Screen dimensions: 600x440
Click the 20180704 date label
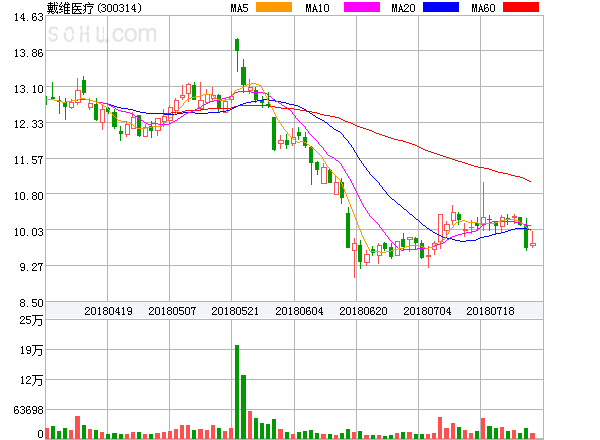point(427,311)
